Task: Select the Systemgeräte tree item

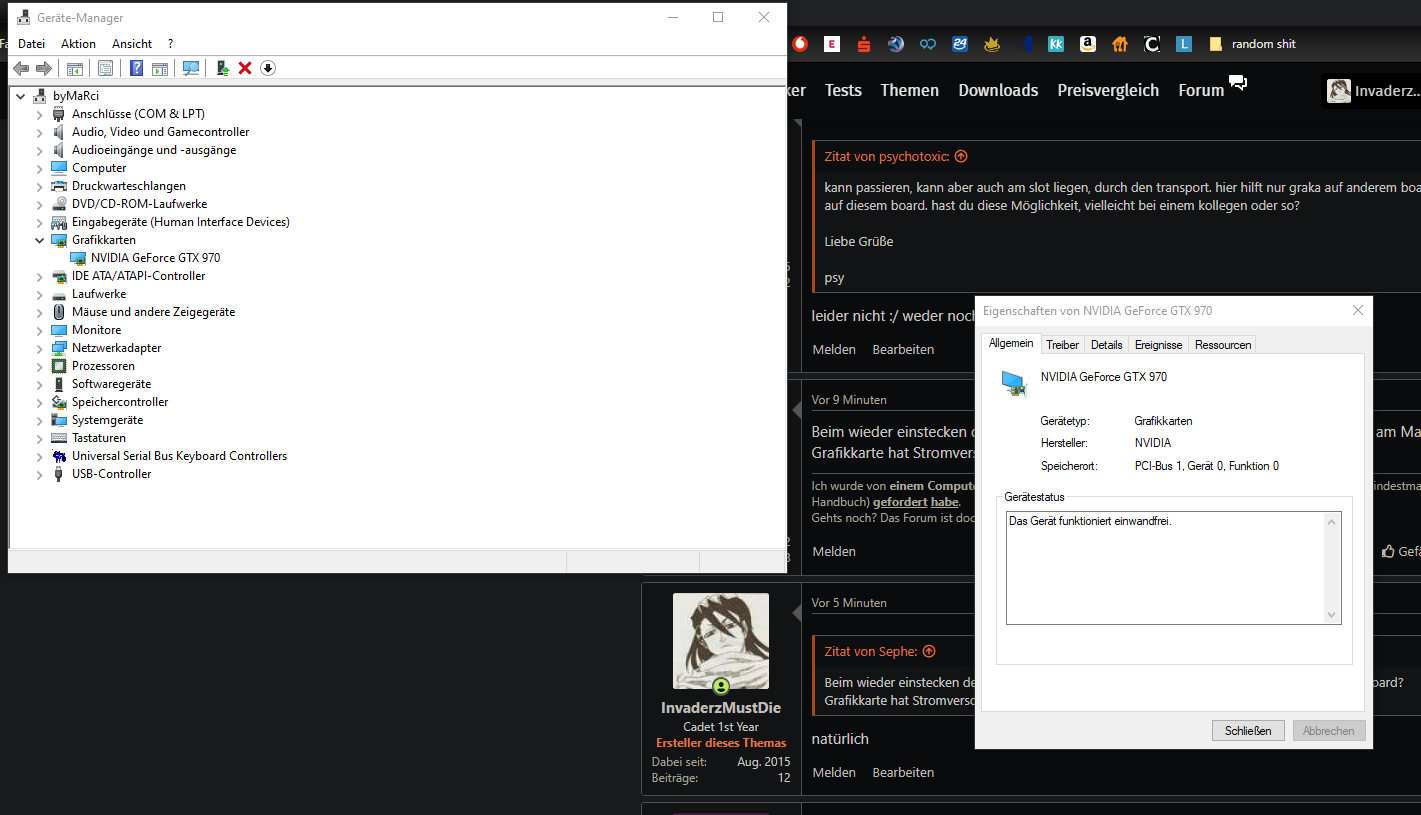Action: [x=107, y=420]
